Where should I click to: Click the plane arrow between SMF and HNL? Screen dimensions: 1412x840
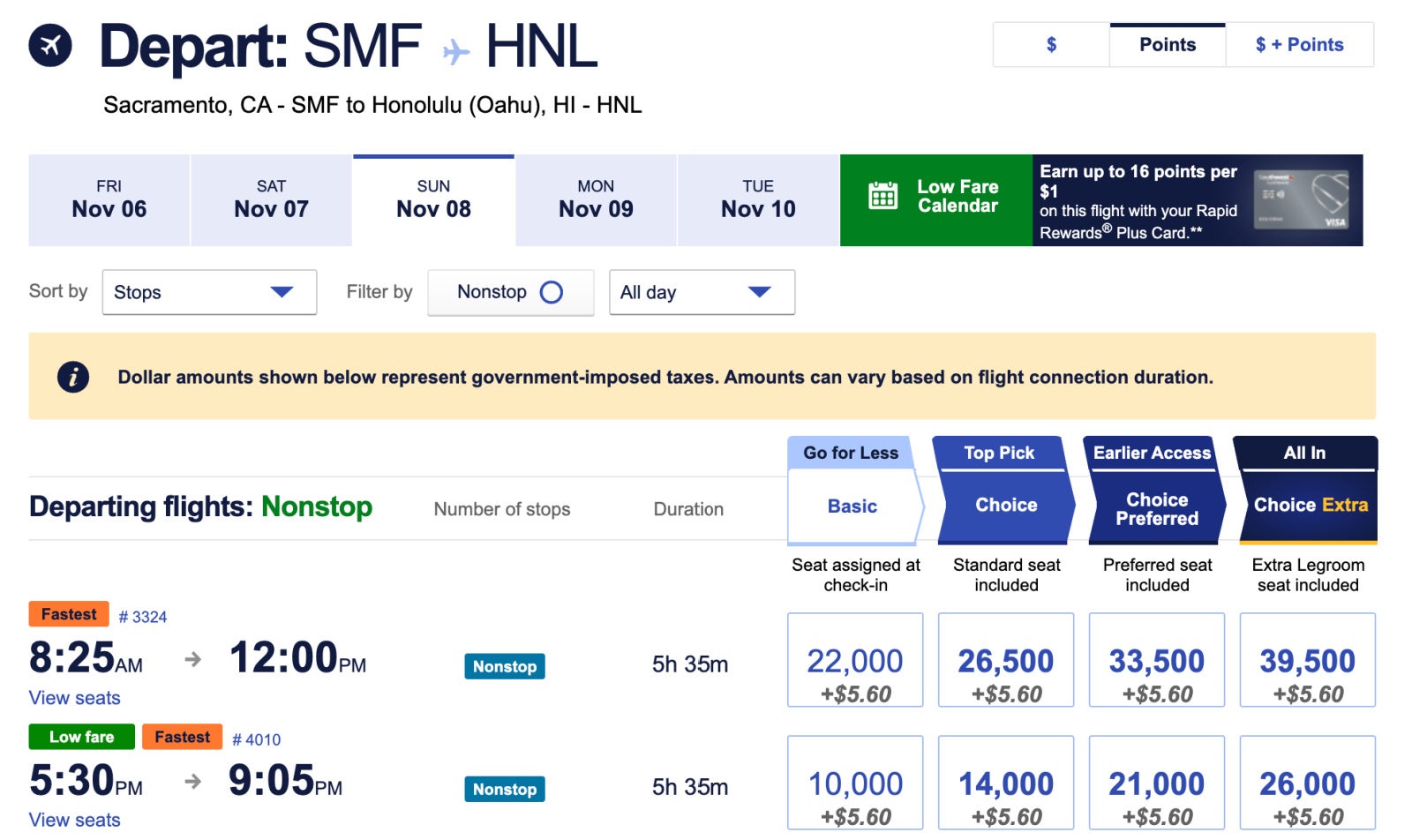pyautogui.click(x=455, y=51)
